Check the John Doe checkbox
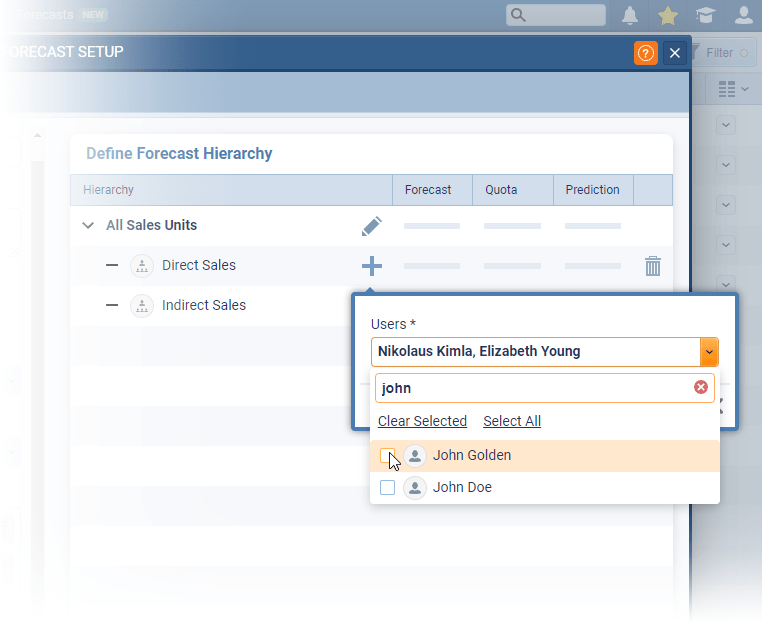This screenshot has width=762, height=623. click(x=388, y=488)
